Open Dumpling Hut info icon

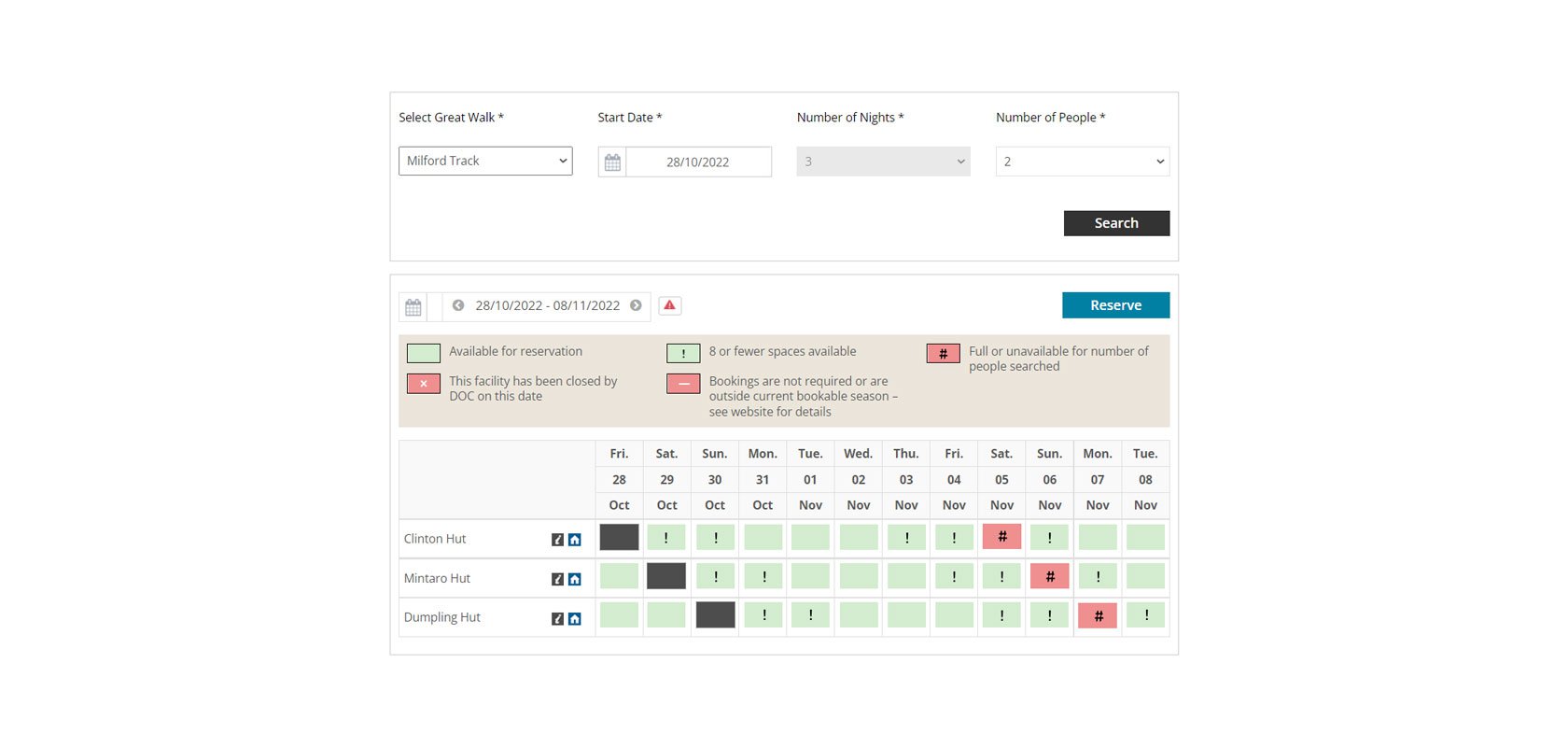coord(557,618)
